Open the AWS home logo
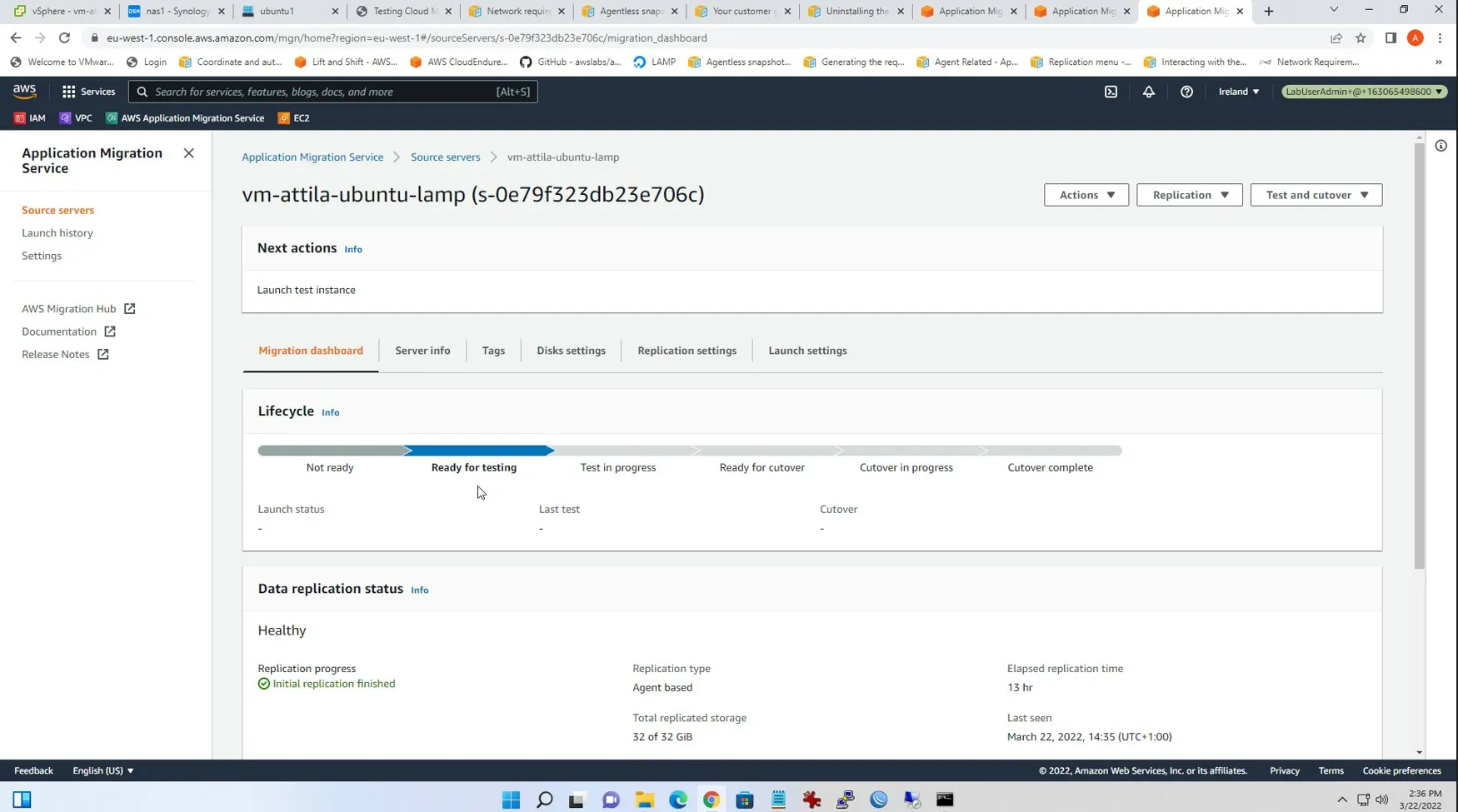 (25, 92)
